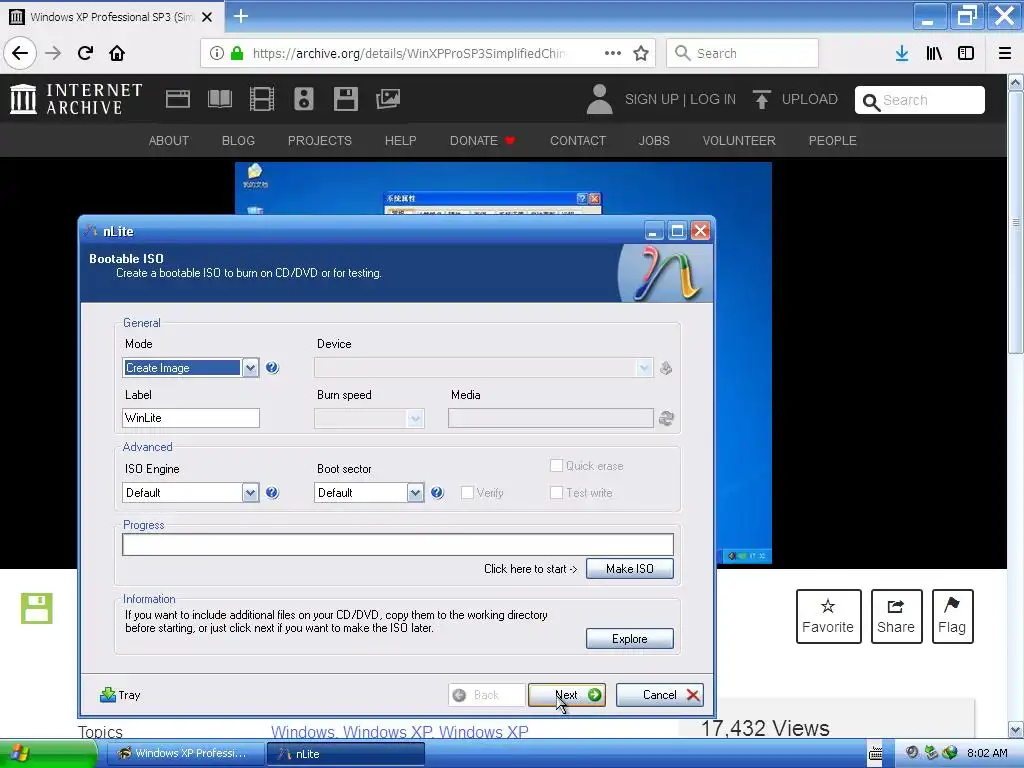This screenshot has height=768, width=1024.
Task: Open DONATE menu item
Action: (482, 140)
